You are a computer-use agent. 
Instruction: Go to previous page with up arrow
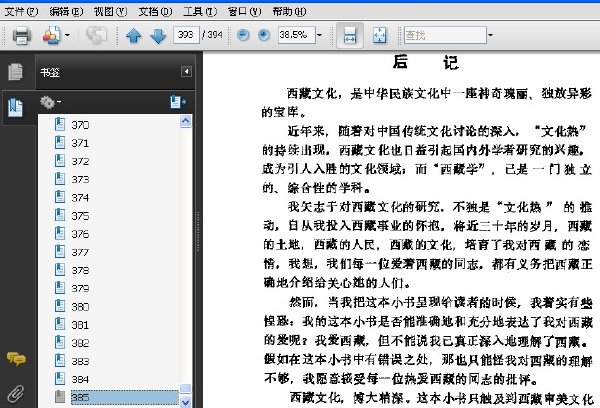[134, 36]
